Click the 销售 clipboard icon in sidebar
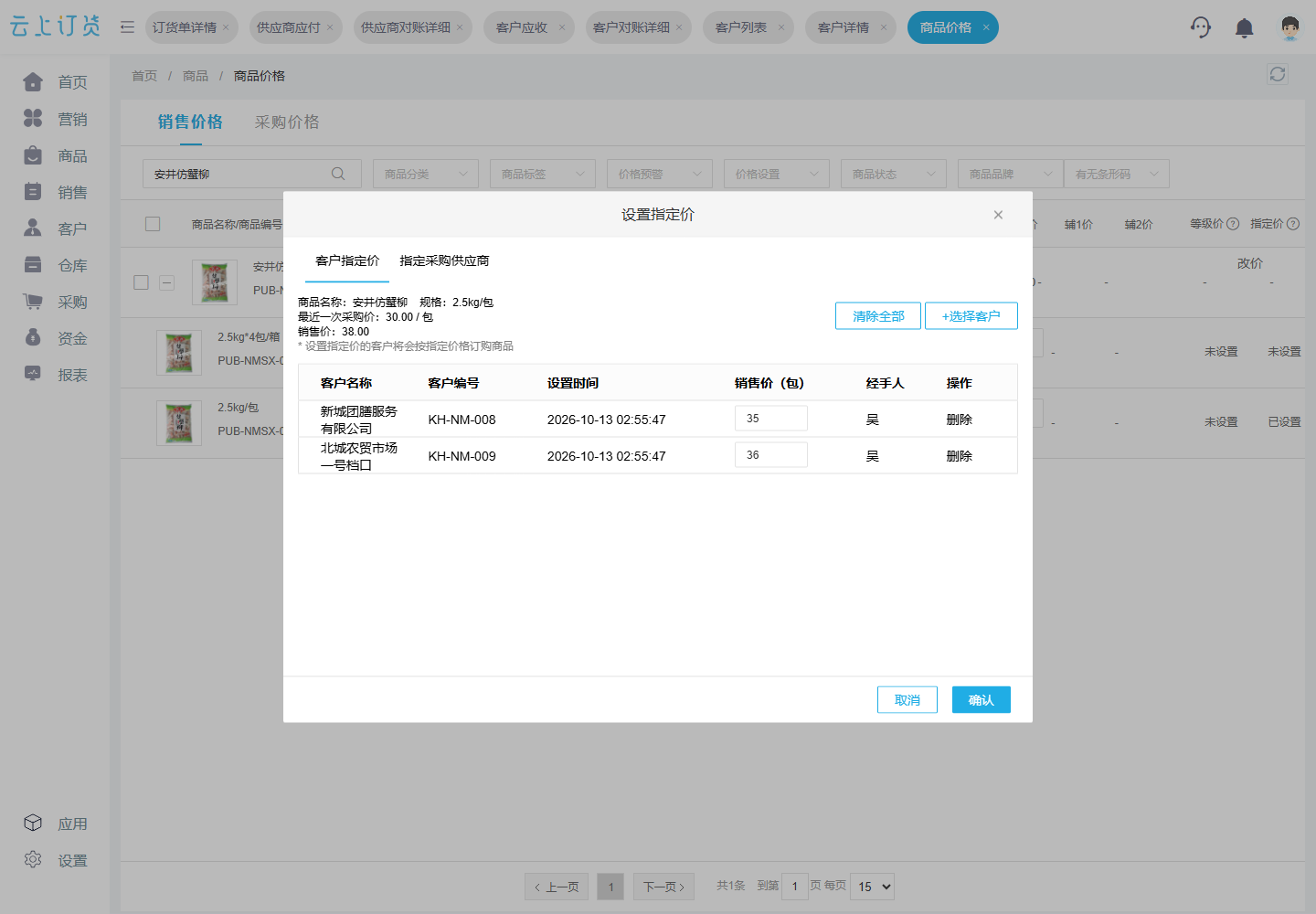 pyautogui.click(x=33, y=192)
